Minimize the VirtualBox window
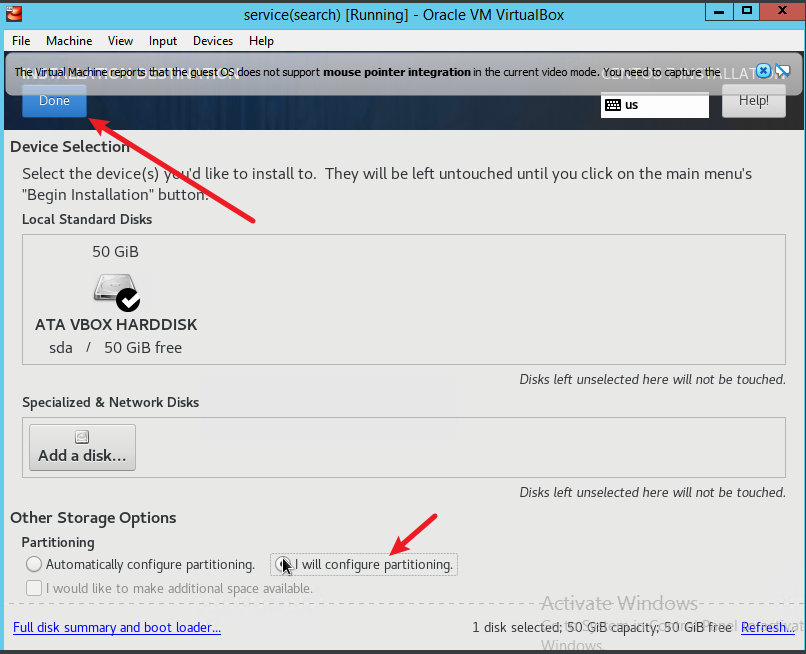The image size is (806, 654). (719, 11)
